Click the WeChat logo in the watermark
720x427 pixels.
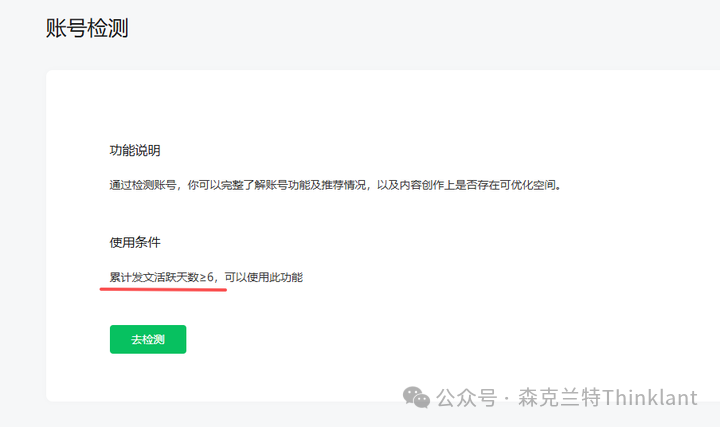pos(416,397)
